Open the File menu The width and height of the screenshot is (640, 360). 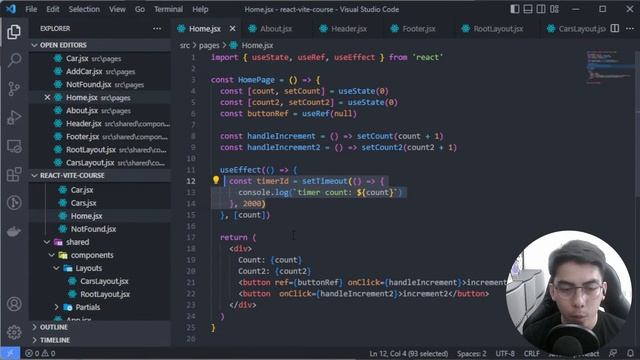click(x=31, y=9)
